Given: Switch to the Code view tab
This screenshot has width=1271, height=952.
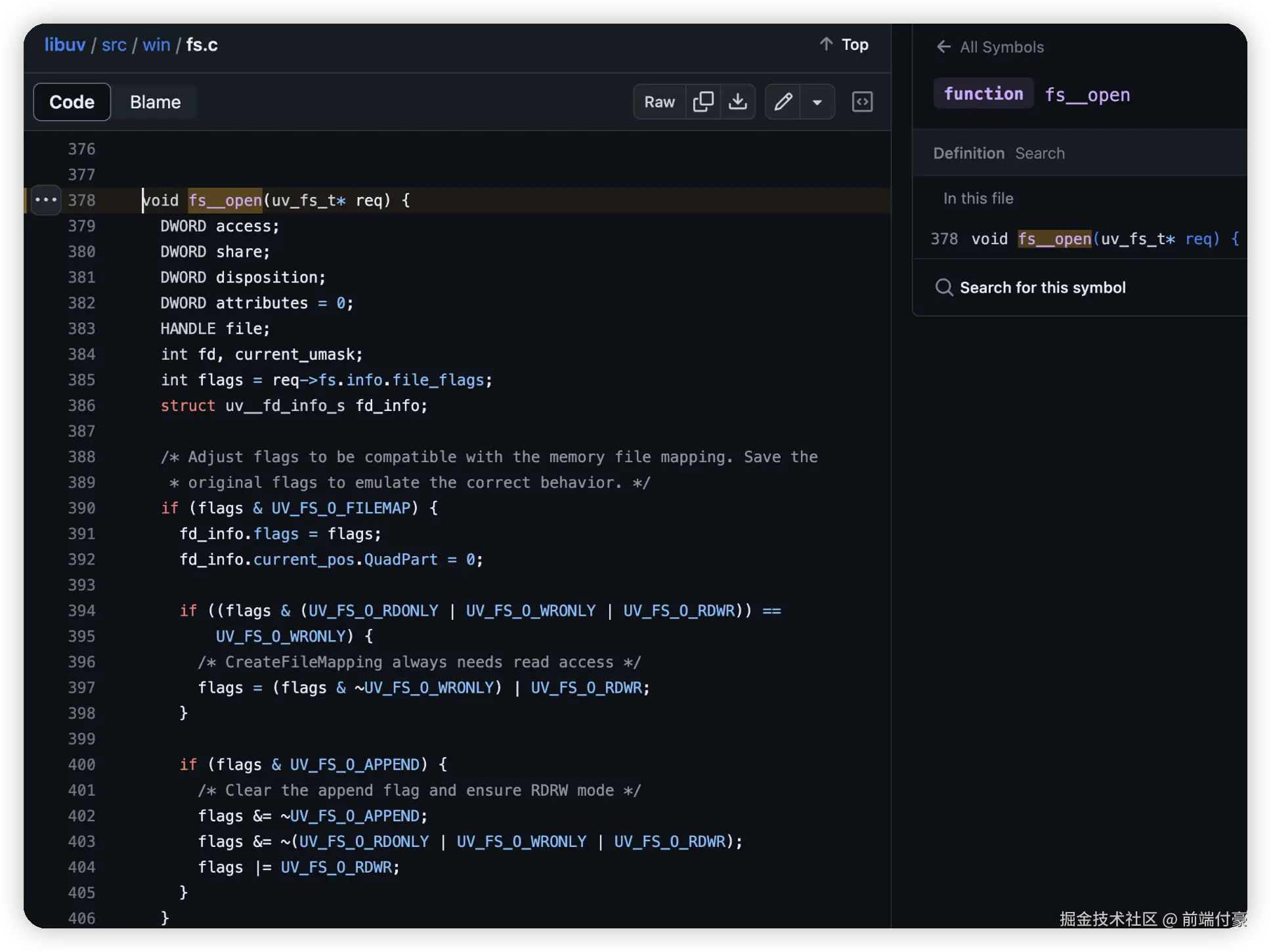Looking at the screenshot, I should pos(72,102).
